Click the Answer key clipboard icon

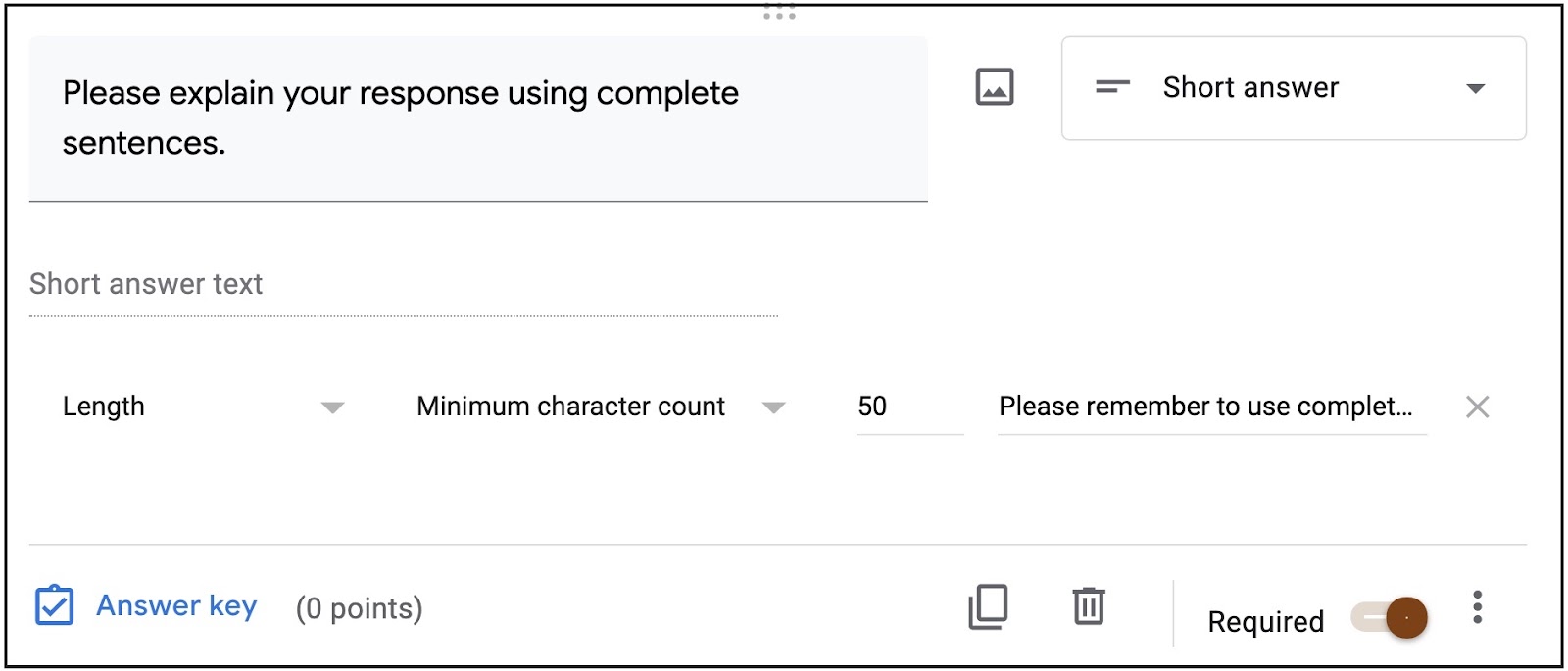56,605
